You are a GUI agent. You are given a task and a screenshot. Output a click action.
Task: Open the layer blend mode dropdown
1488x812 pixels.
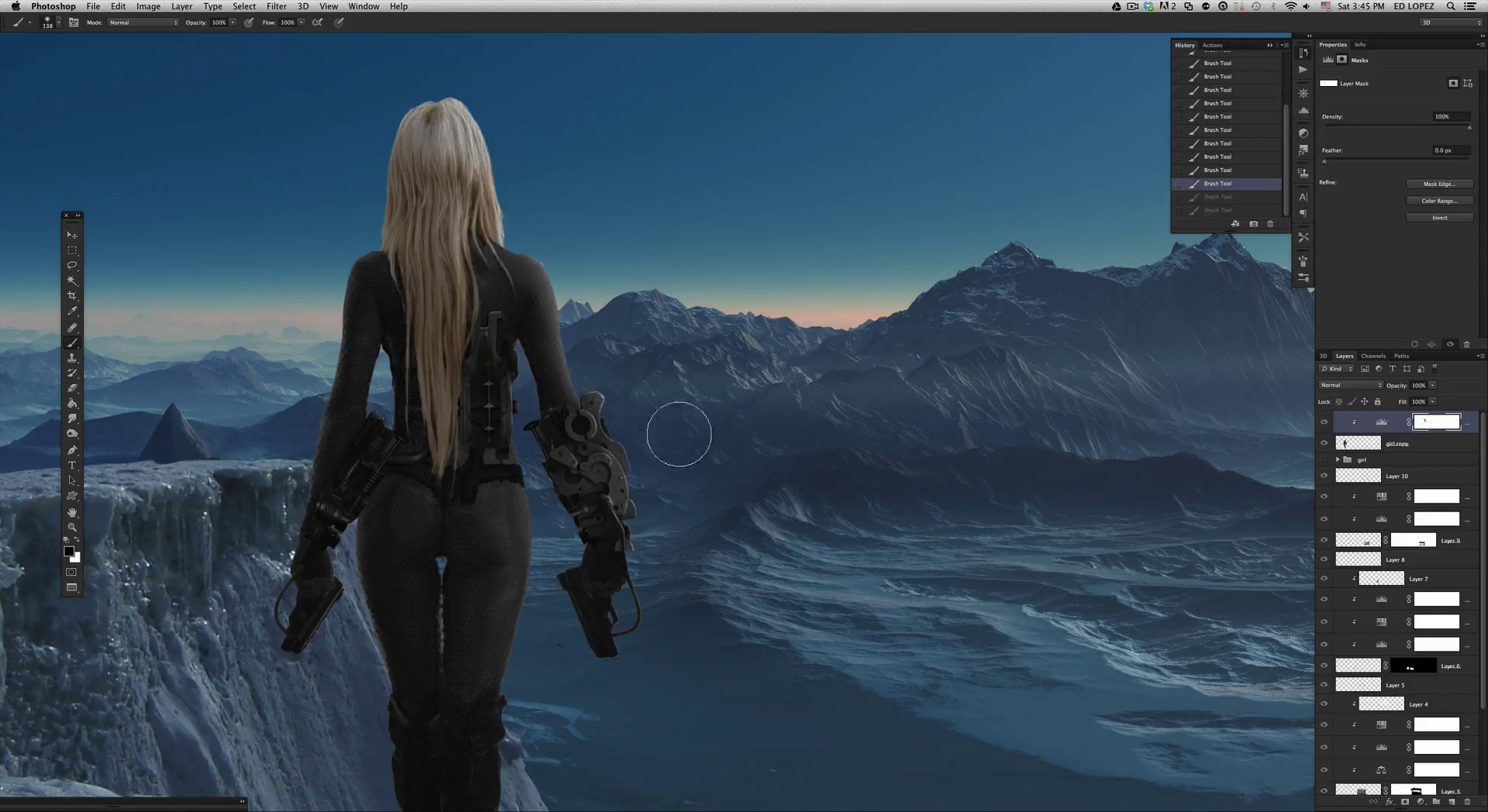pyautogui.click(x=1351, y=385)
